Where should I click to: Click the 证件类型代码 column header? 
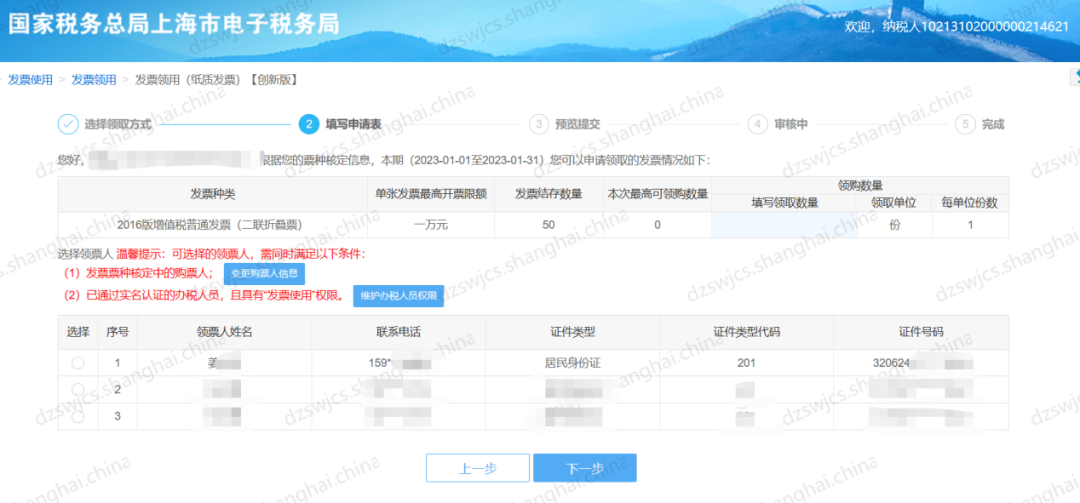click(x=746, y=332)
